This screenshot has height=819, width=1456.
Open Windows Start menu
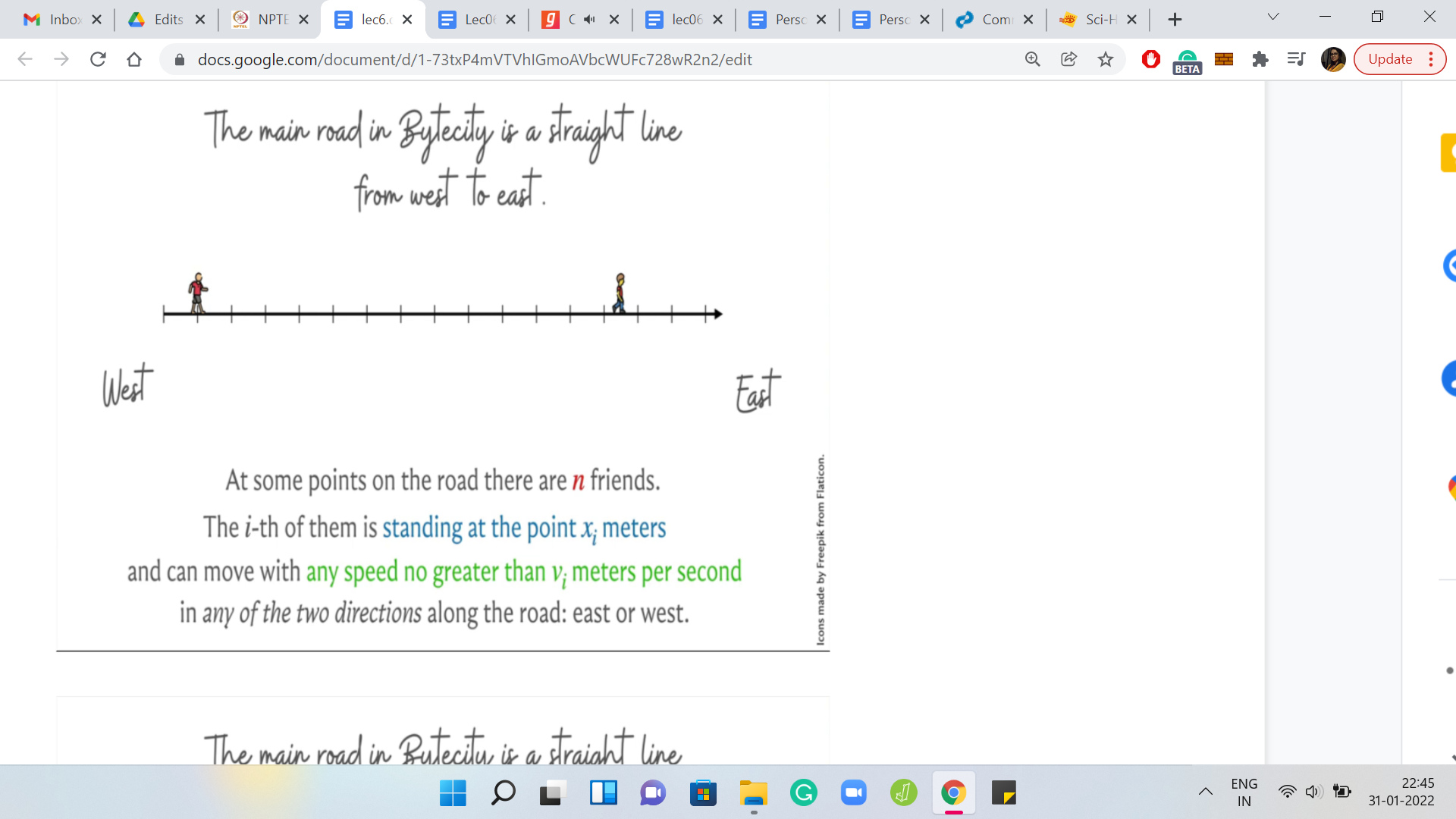[x=453, y=793]
